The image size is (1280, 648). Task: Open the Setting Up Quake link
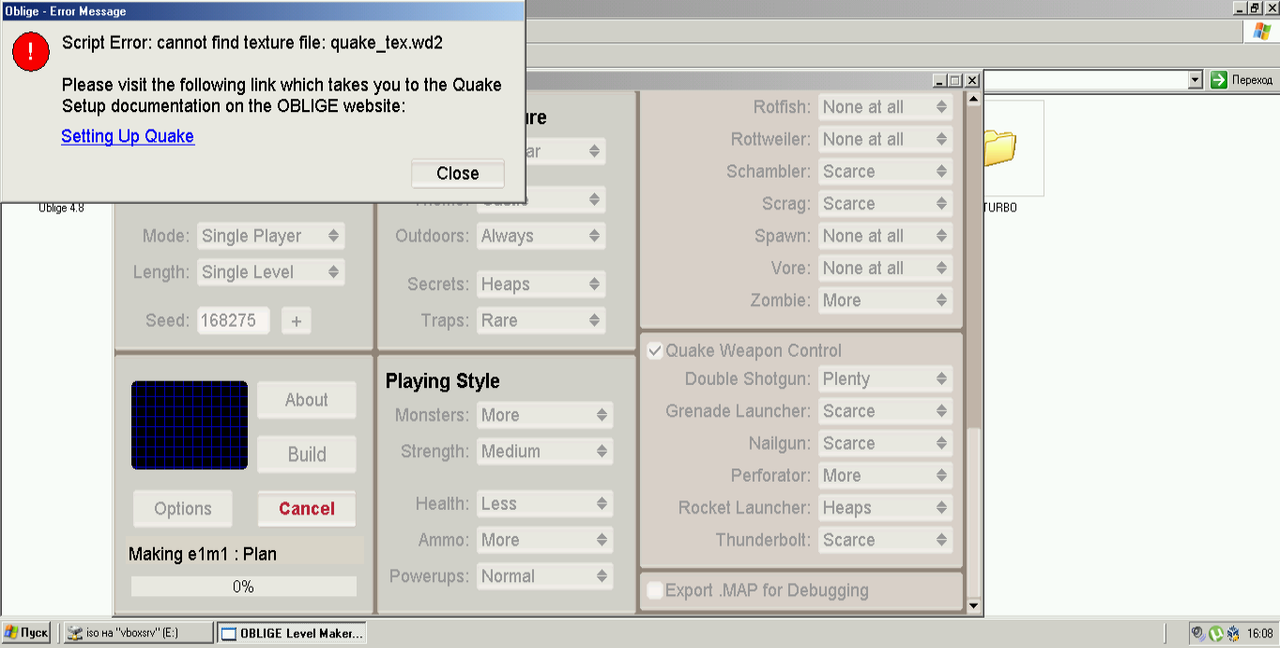[127, 136]
